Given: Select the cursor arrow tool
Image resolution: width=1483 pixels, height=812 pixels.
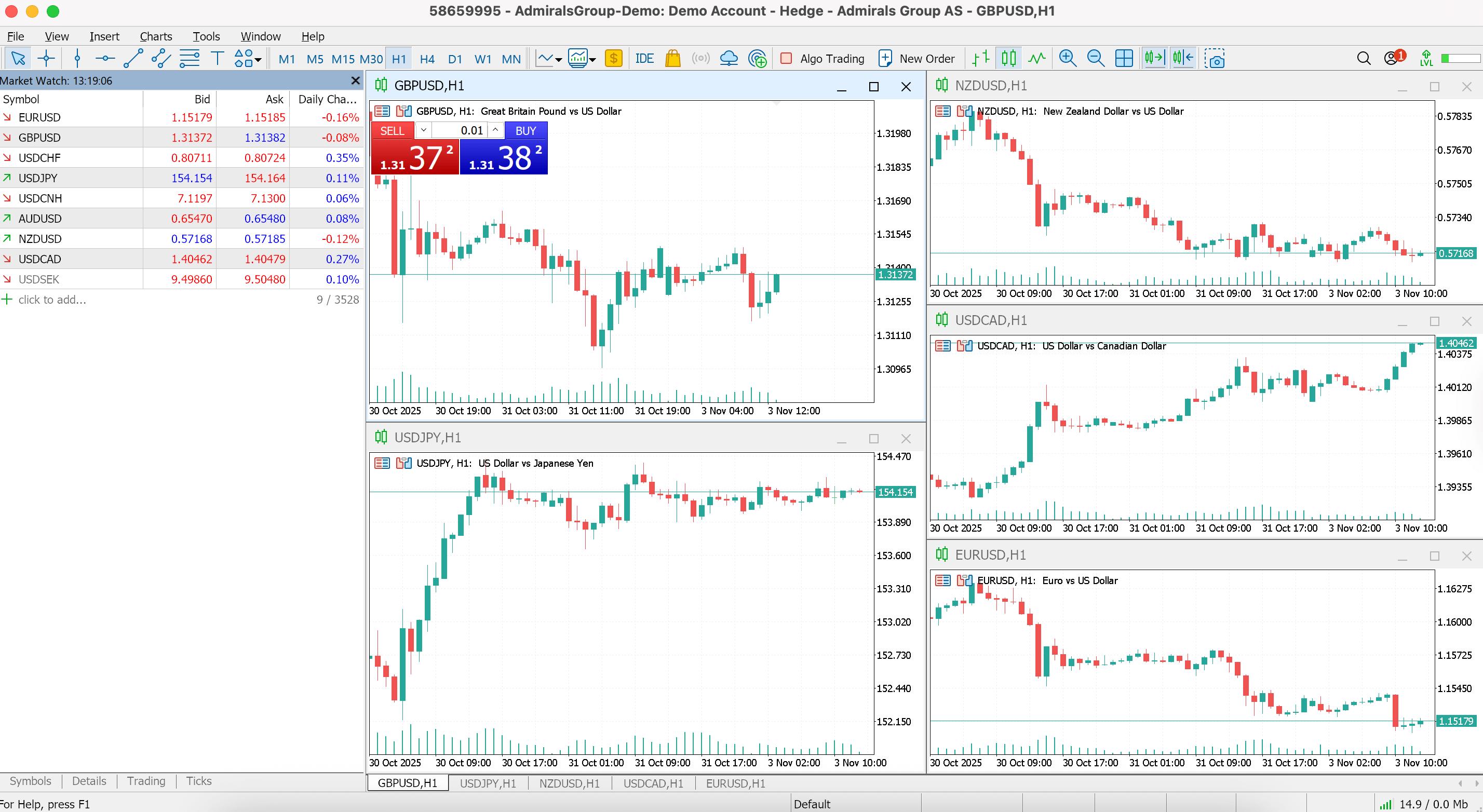Looking at the screenshot, I should 18,58.
